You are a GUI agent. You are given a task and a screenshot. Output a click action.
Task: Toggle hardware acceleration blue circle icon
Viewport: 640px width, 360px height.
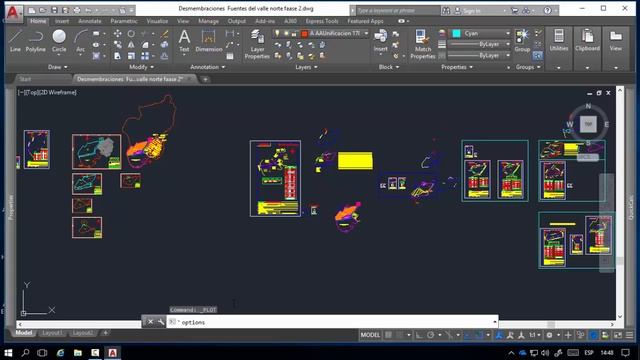coord(593,335)
